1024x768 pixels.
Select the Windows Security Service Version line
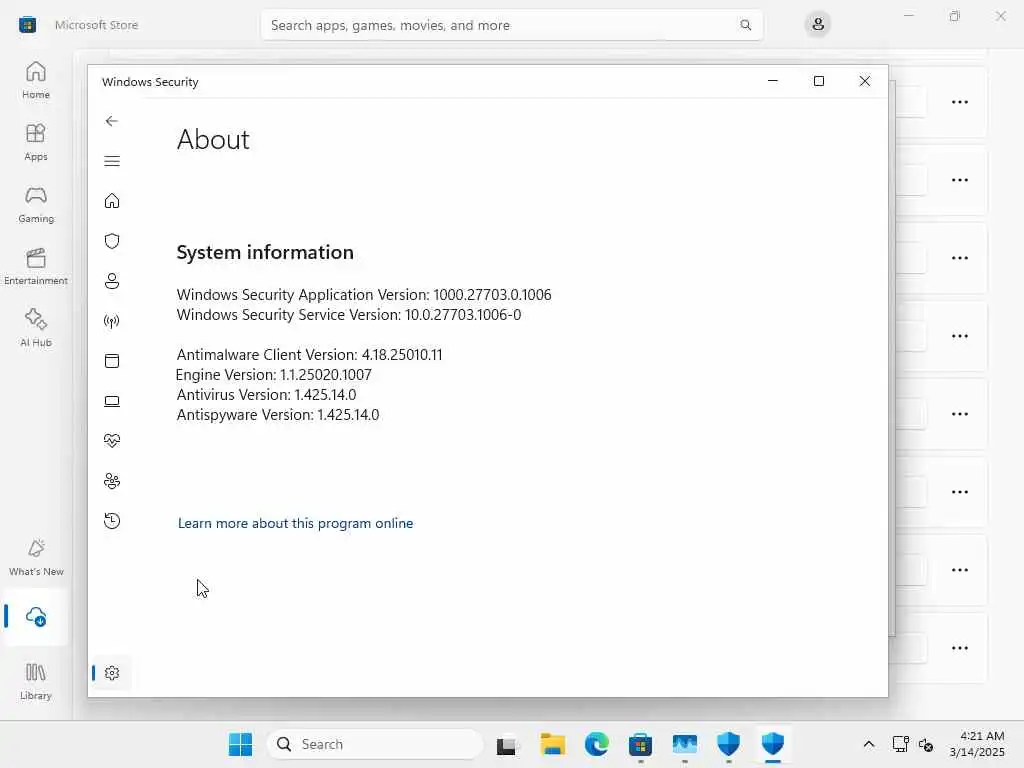point(349,315)
